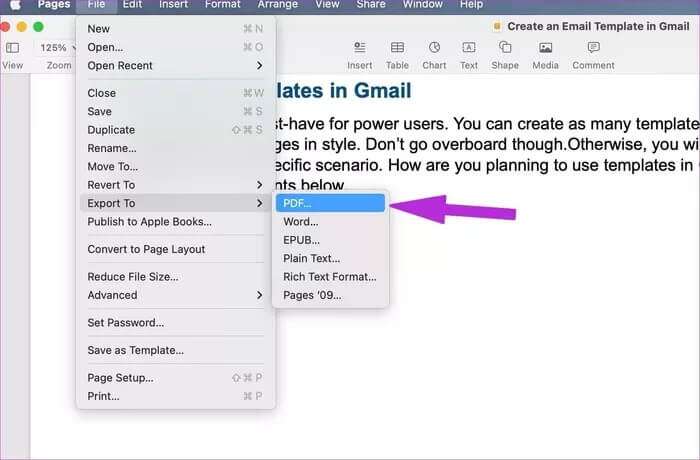Close the File menu in menu bar
Screen dimensions: 700x460
96,5
